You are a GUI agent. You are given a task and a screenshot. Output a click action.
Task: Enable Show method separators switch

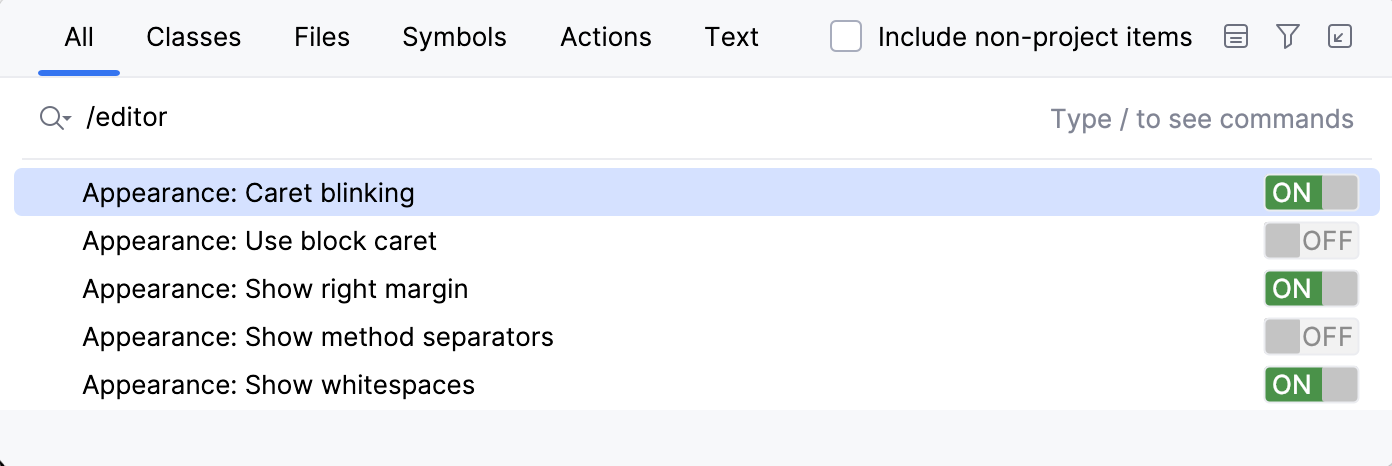coord(1311,337)
